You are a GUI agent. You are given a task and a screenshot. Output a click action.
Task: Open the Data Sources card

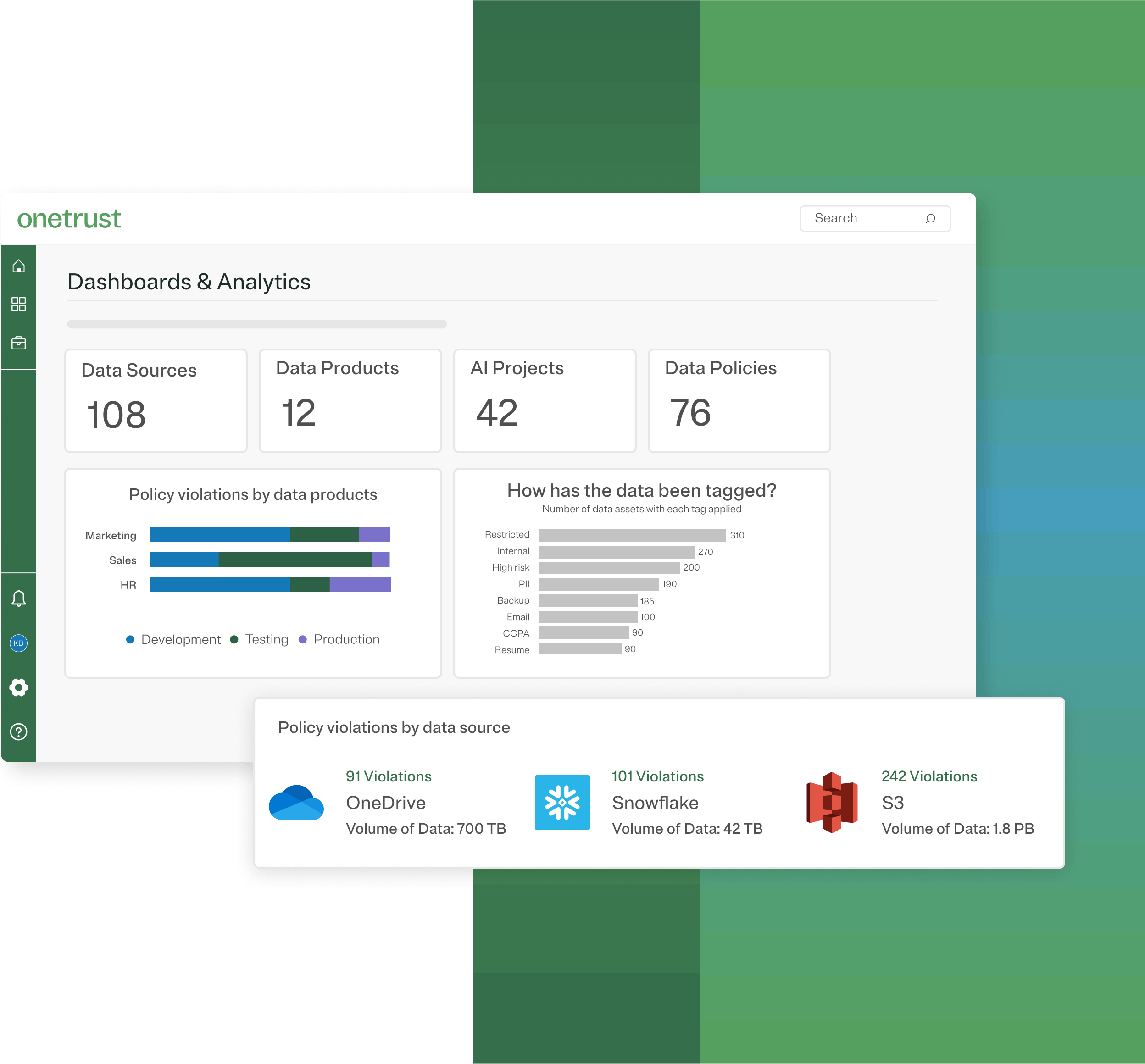pos(156,400)
